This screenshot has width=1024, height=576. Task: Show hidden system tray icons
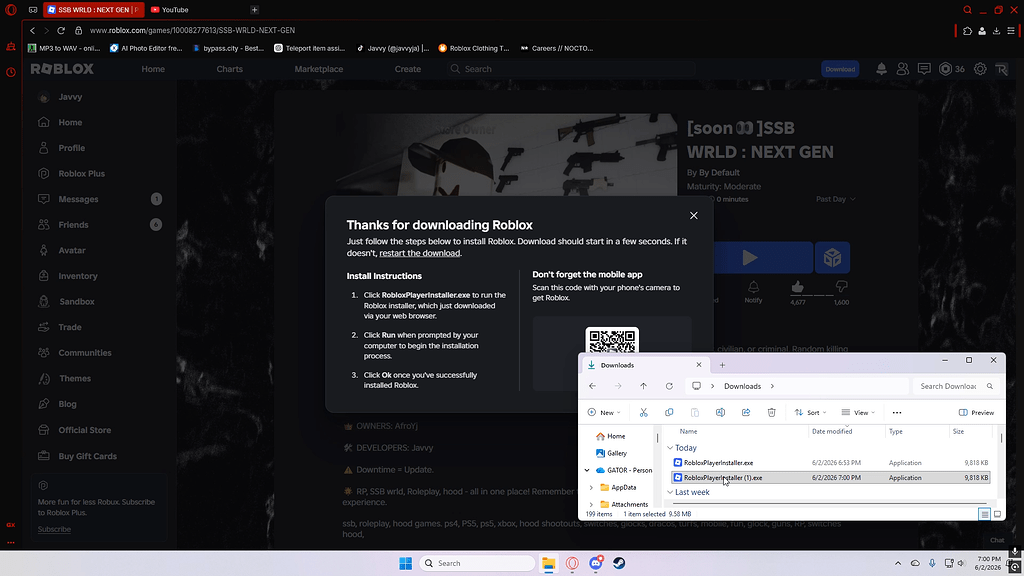click(x=898, y=563)
